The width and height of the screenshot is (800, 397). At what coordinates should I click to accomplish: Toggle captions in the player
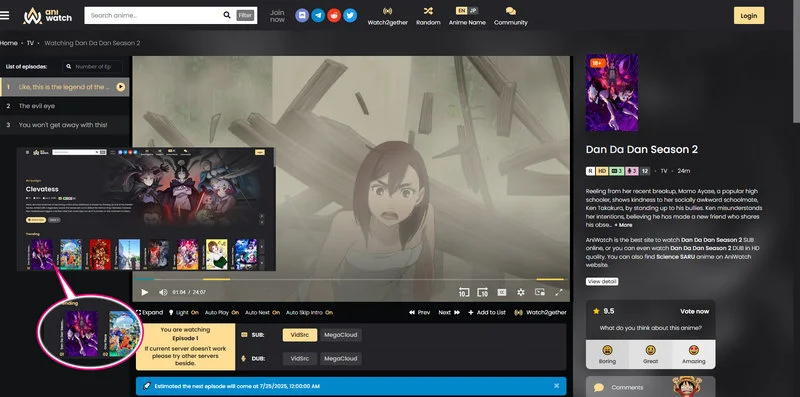(x=502, y=292)
